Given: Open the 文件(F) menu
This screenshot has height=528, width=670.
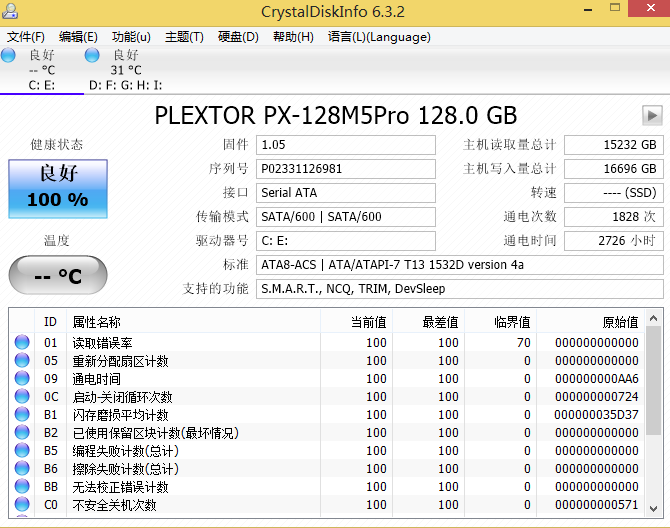Looking at the screenshot, I should pyautogui.click(x=26, y=37).
